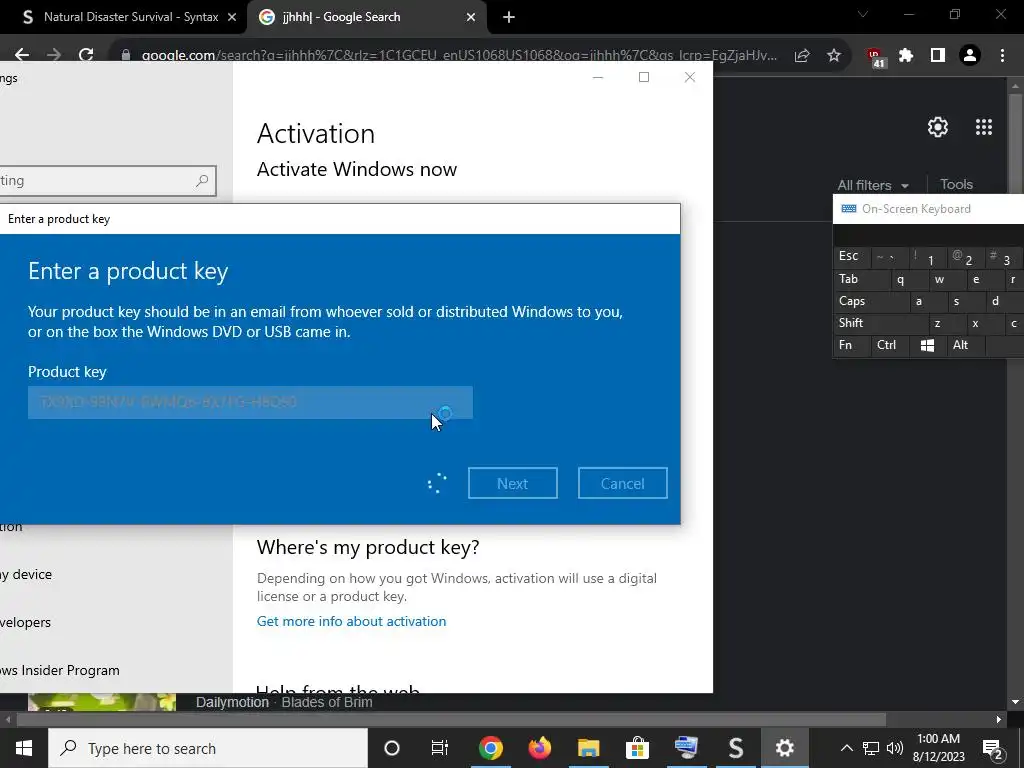Open volume control in system tray
1024x768 pixels.
895,748
